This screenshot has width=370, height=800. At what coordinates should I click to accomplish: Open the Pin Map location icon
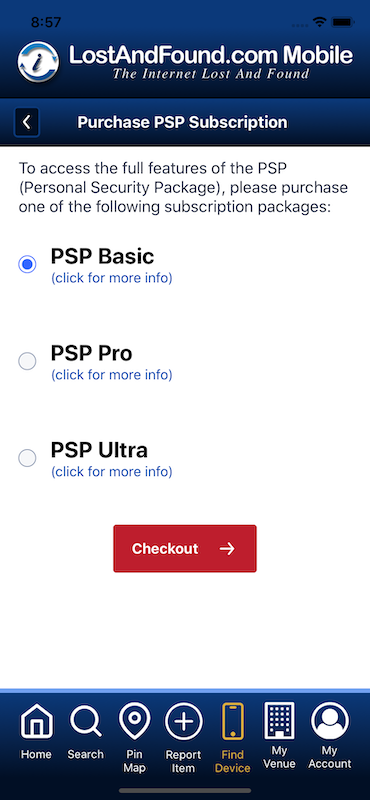click(134, 720)
